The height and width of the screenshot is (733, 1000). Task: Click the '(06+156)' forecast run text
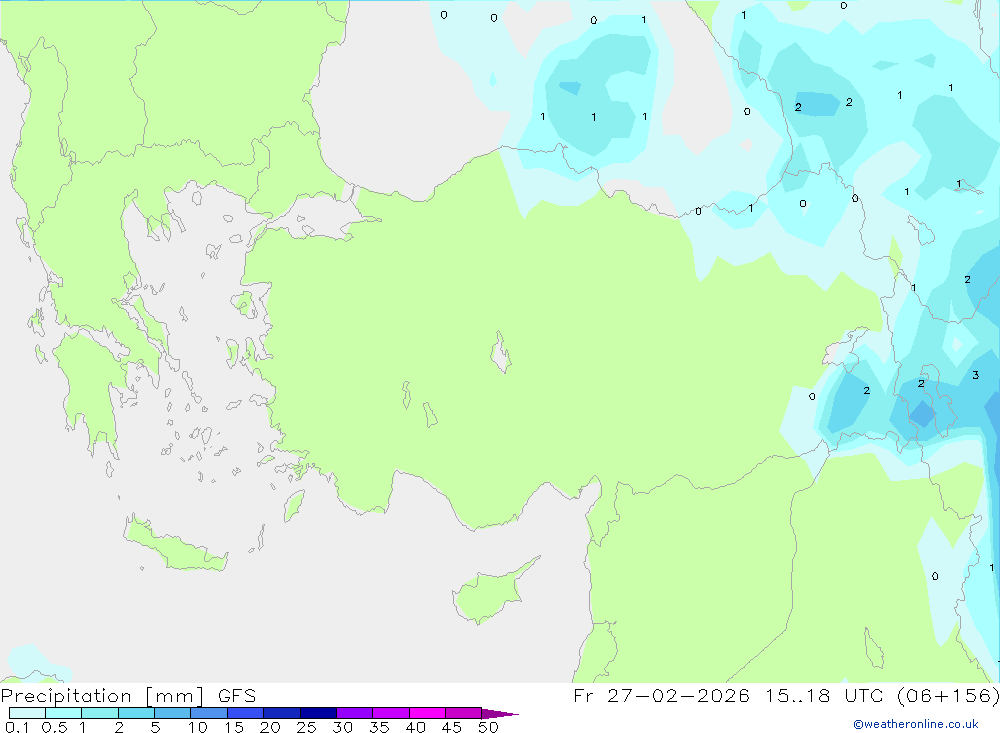(x=948, y=695)
